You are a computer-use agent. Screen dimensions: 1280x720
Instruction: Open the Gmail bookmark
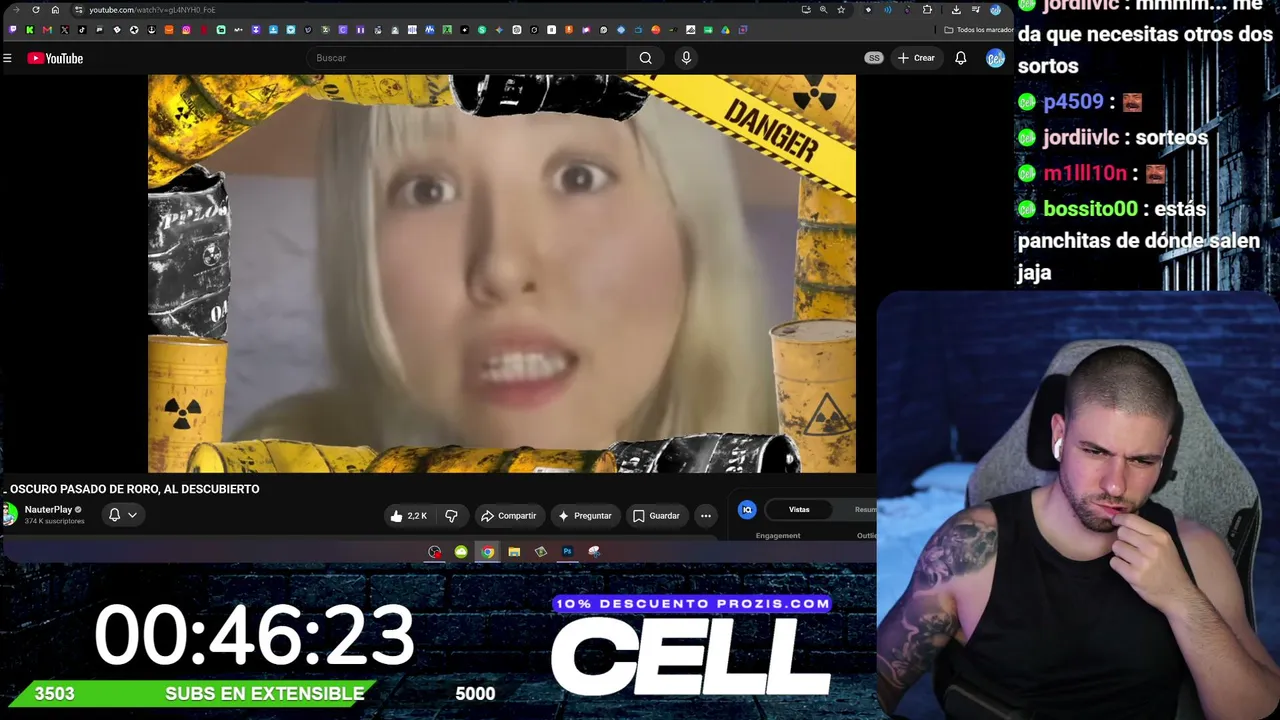coord(47,30)
